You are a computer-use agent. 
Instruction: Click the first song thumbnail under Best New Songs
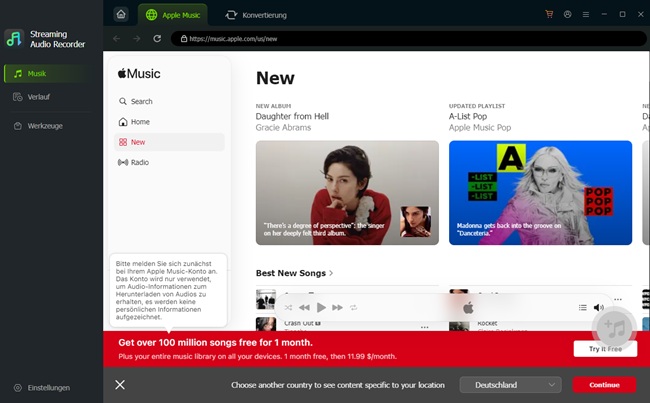(266, 299)
